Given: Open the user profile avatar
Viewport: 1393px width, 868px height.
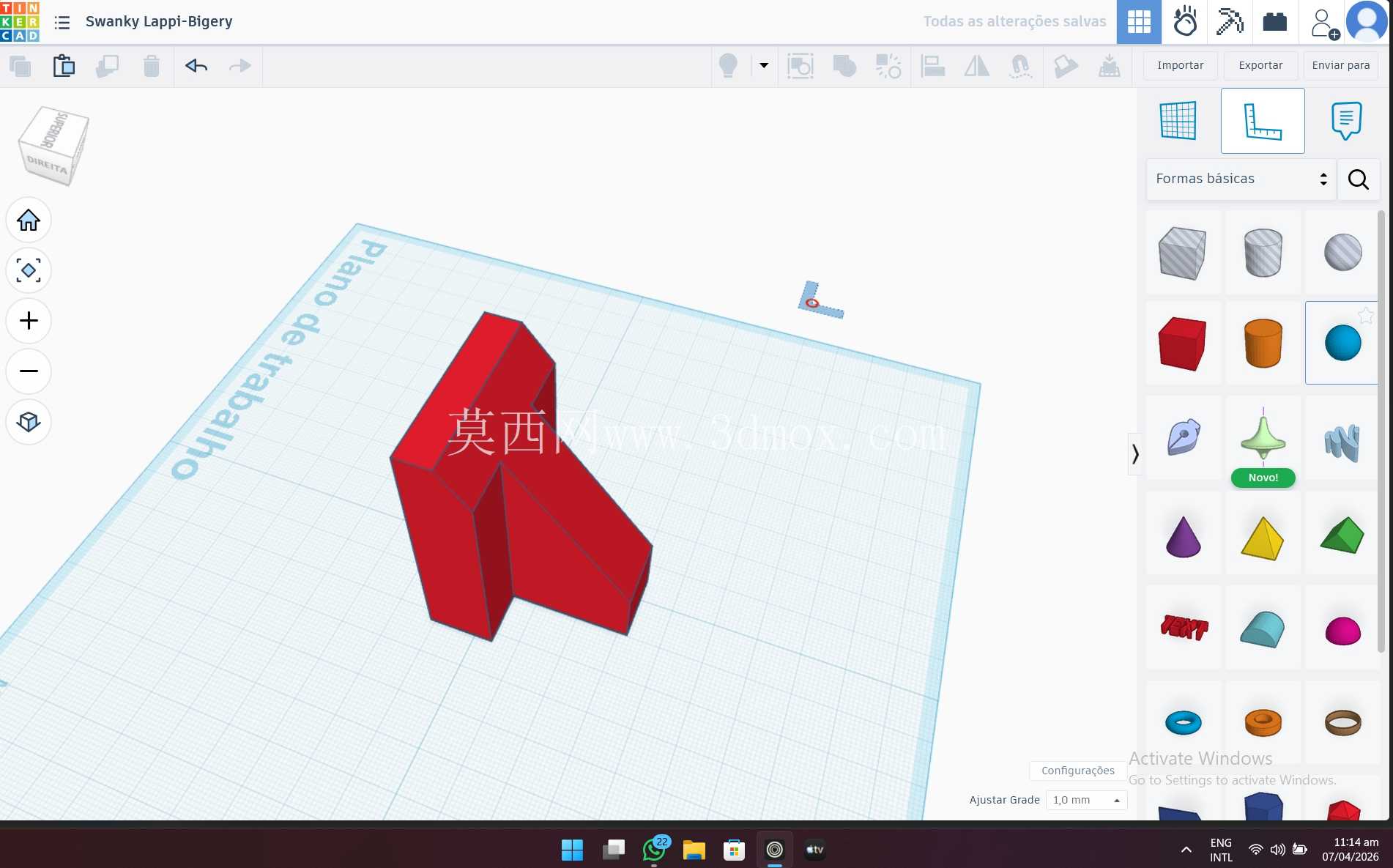Looking at the screenshot, I should click(1367, 21).
